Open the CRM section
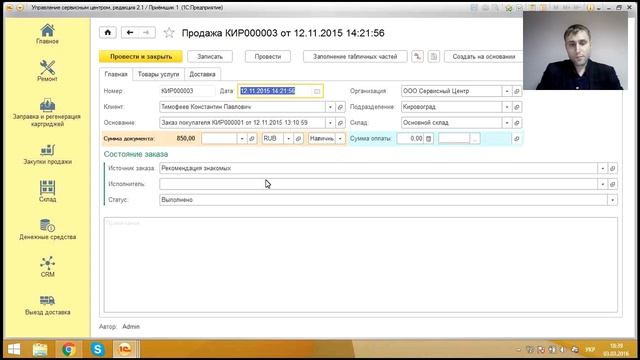640x360 pixels. [x=47, y=267]
